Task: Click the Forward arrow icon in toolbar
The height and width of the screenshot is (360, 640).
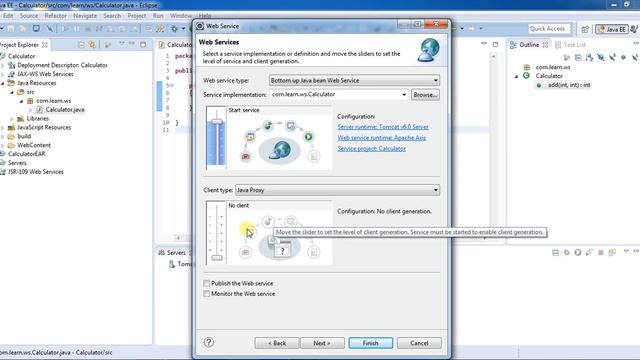Action: point(471,29)
